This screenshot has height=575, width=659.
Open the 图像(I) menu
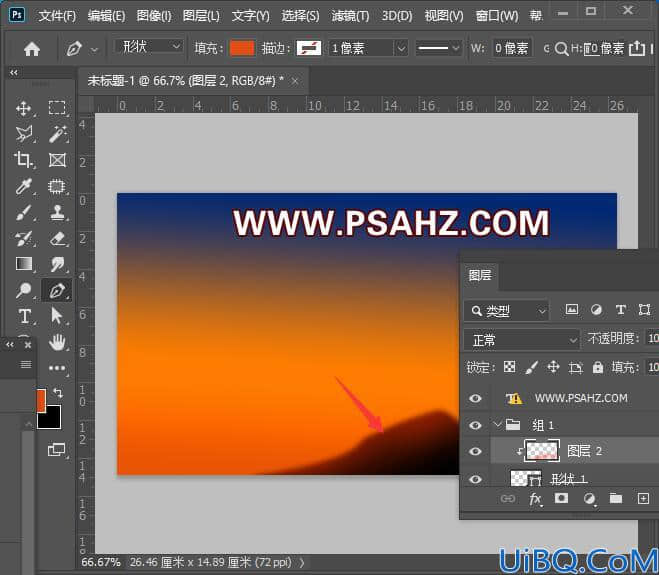[154, 16]
